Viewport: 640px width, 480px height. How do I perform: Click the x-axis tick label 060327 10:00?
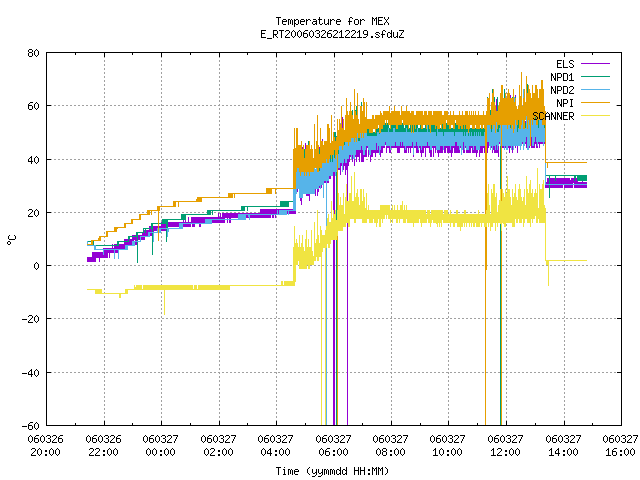coord(448,446)
